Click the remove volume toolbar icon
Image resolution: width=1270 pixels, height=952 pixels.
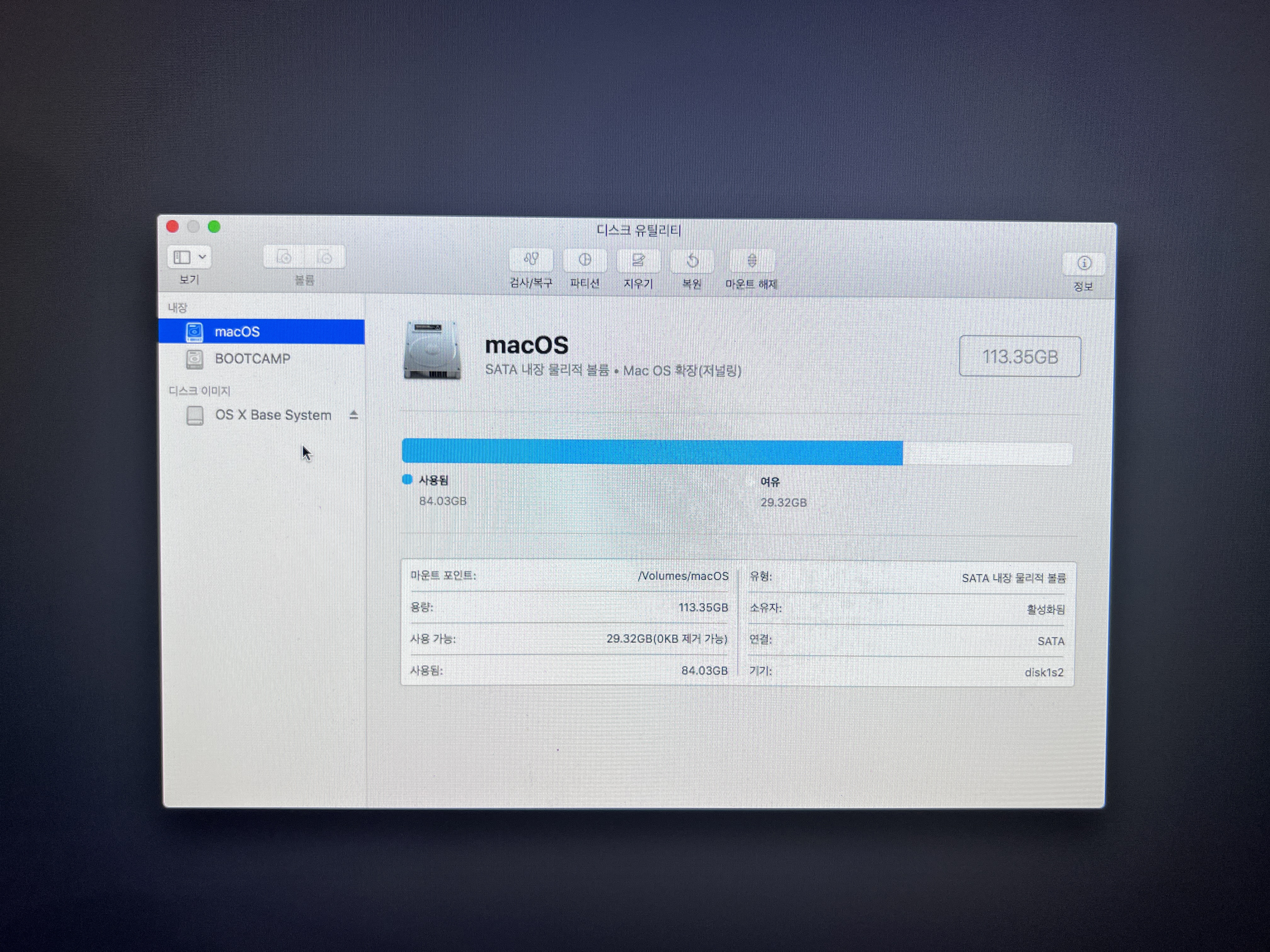coord(325,257)
